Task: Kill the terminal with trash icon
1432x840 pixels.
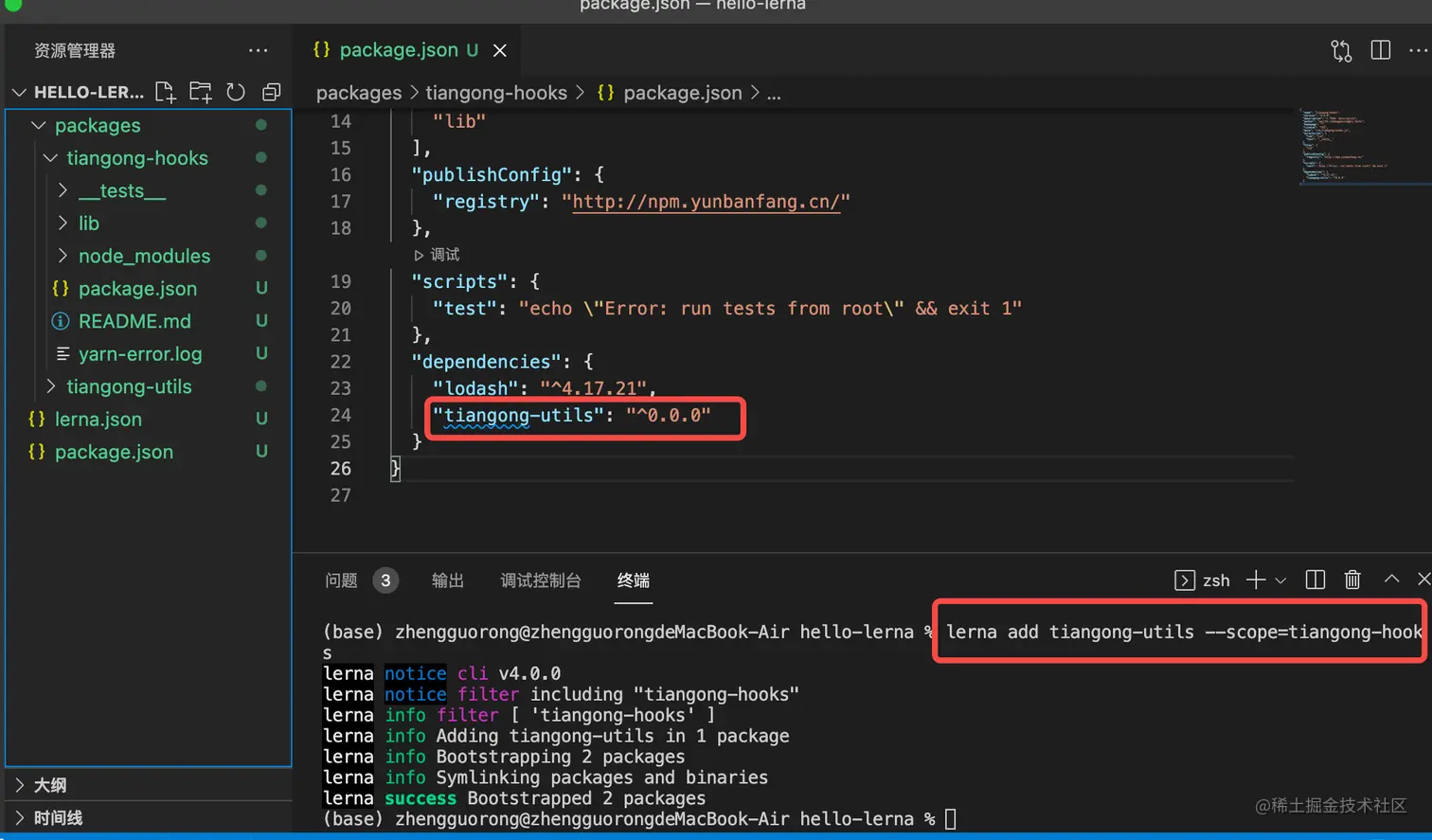Action: tap(1352, 580)
